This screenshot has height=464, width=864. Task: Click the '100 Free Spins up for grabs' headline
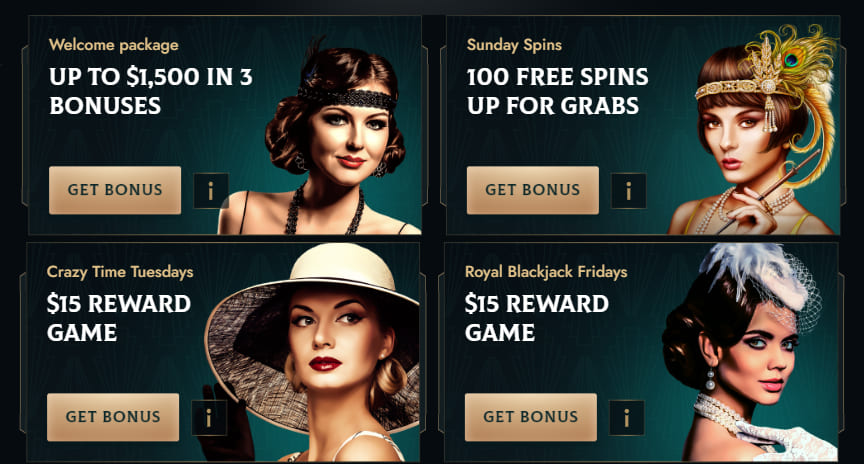point(557,91)
